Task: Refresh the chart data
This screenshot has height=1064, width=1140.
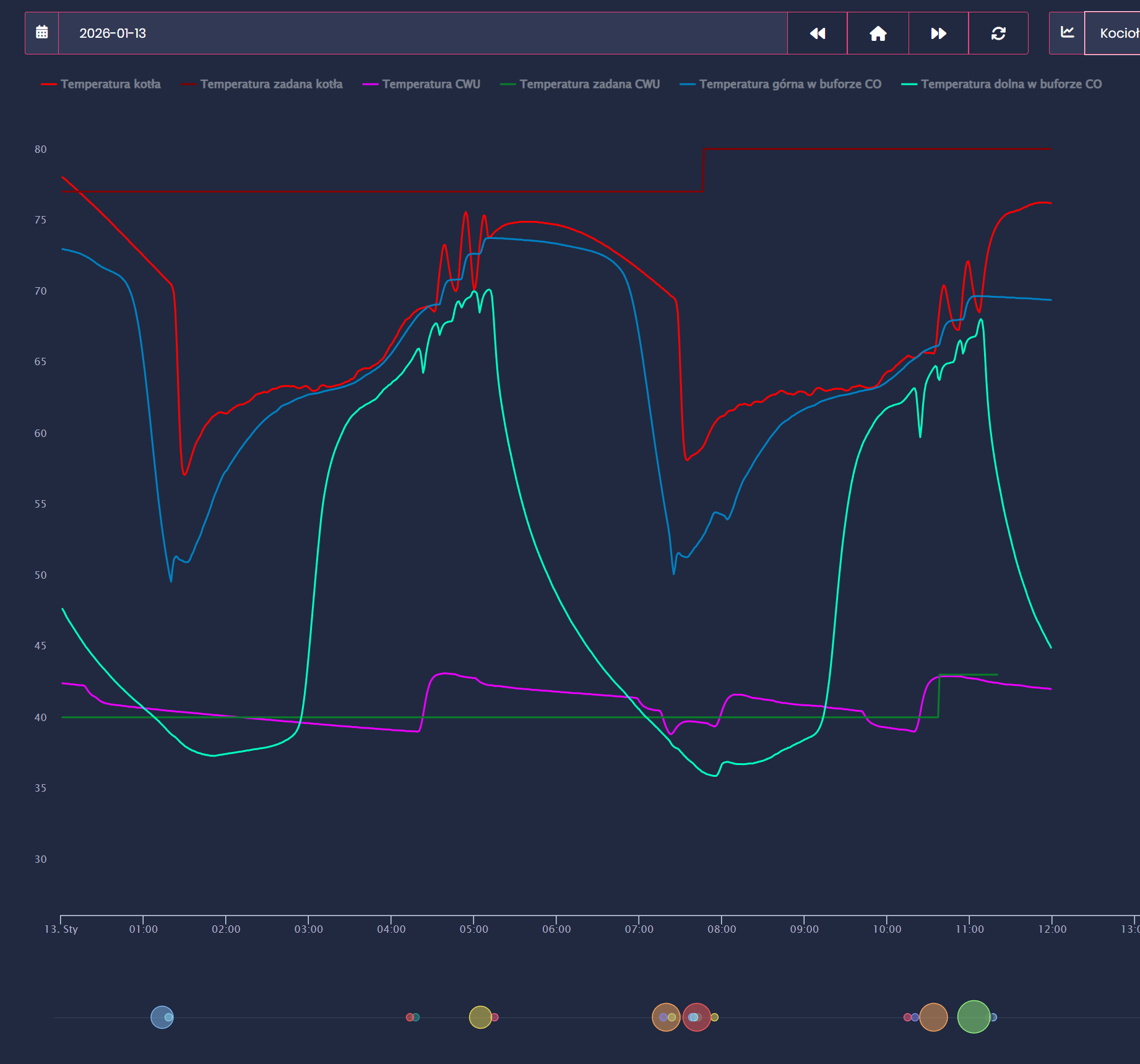Action: coord(998,33)
